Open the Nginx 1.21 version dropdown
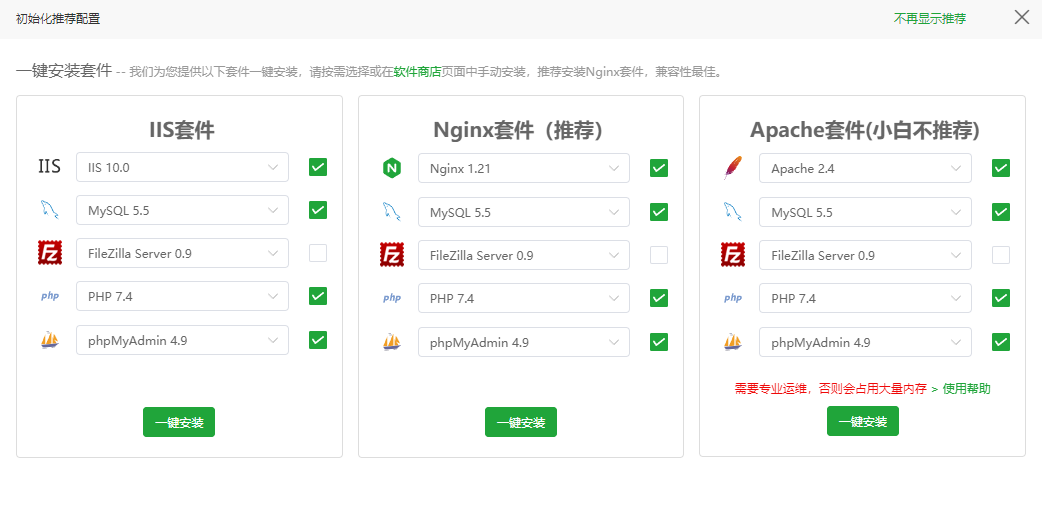1042x517 pixels. point(524,168)
